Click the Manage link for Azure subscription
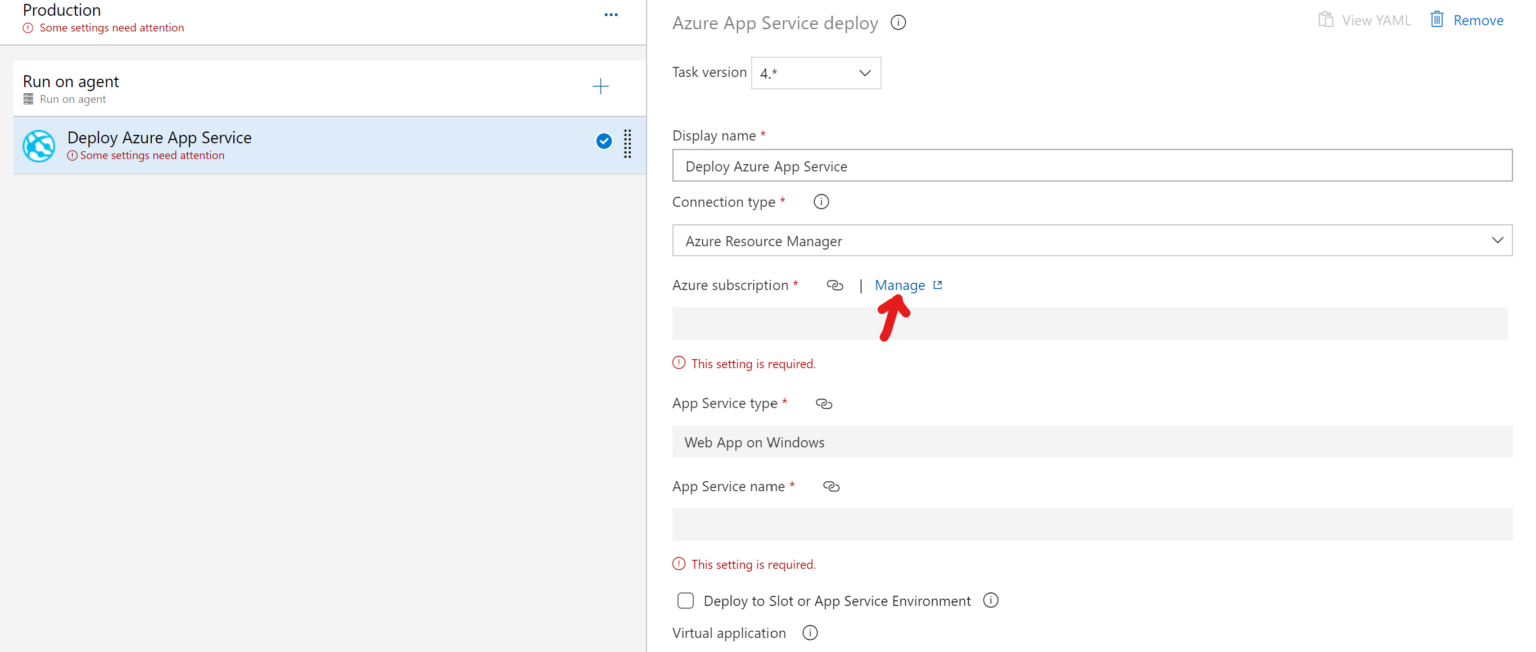 [900, 286]
